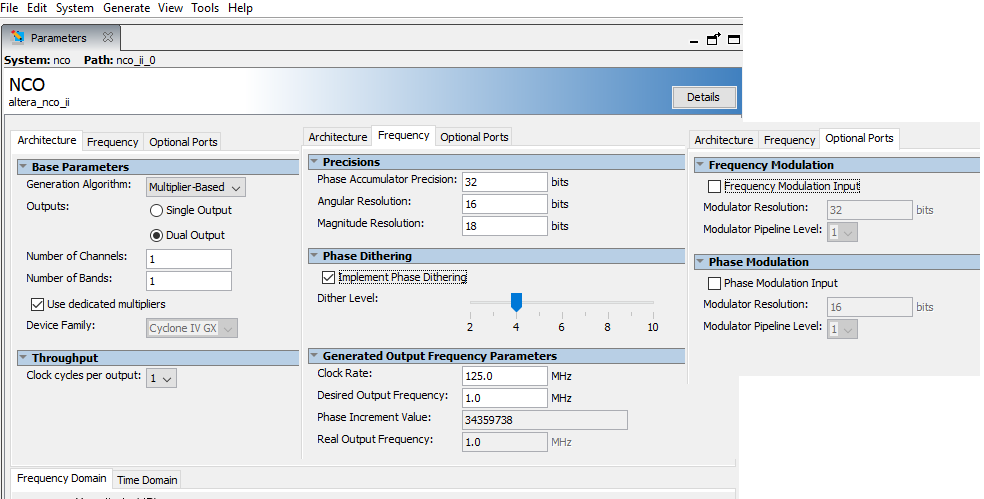Enable Phase Modulation Input checkbox
This screenshot has width=984, height=499.
[714, 283]
